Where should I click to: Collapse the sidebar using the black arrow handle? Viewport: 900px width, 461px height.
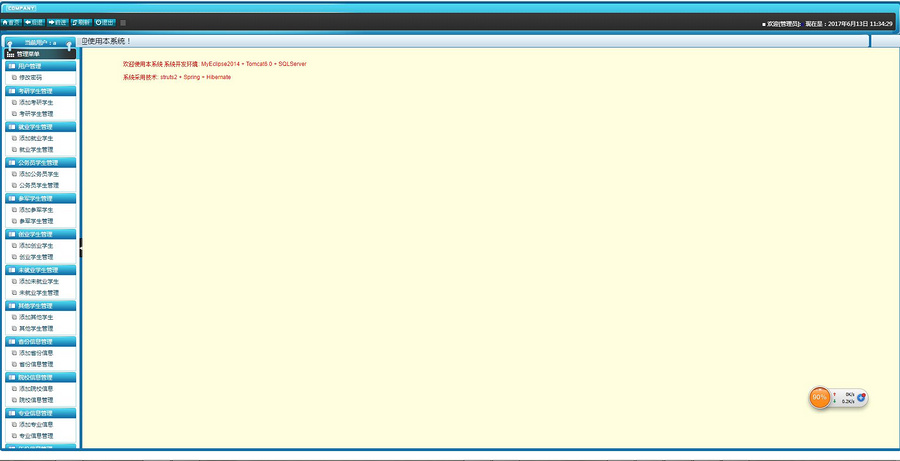81,247
